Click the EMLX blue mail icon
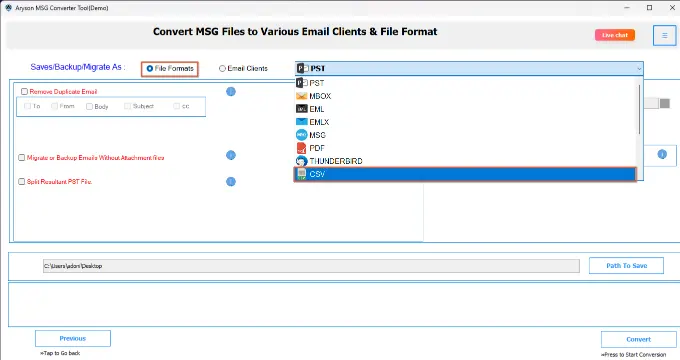The width and height of the screenshot is (680, 360). 301,122
